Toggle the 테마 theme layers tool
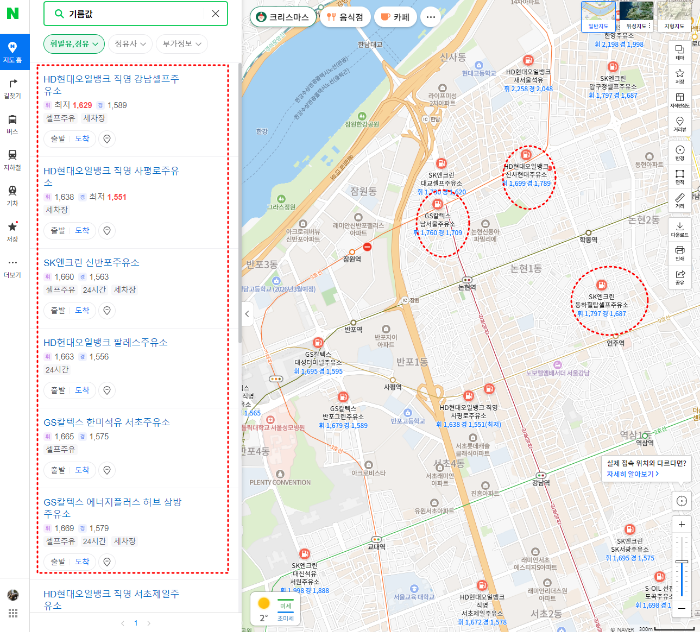This screenshot has height=632, width=700. point(680,52)
